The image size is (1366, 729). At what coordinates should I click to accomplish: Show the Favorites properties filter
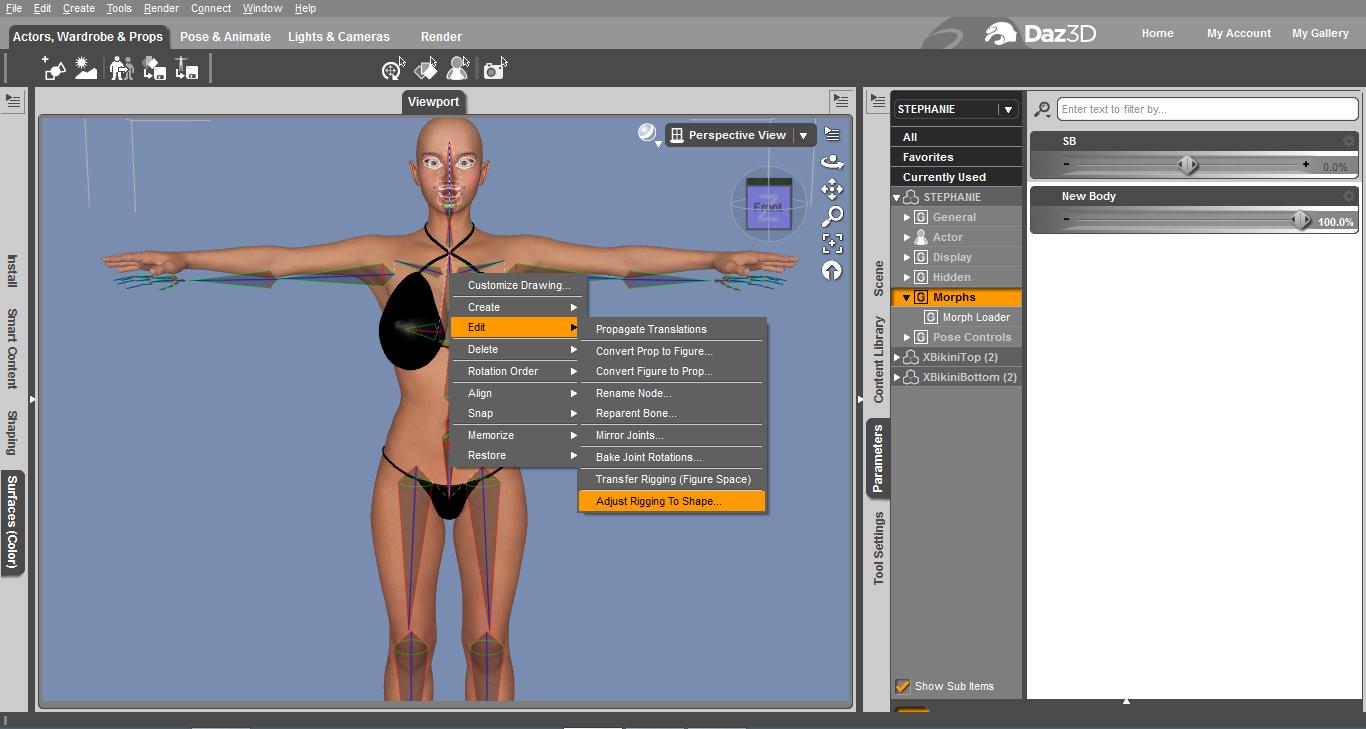pyautogui.click(x=957, y=157)
